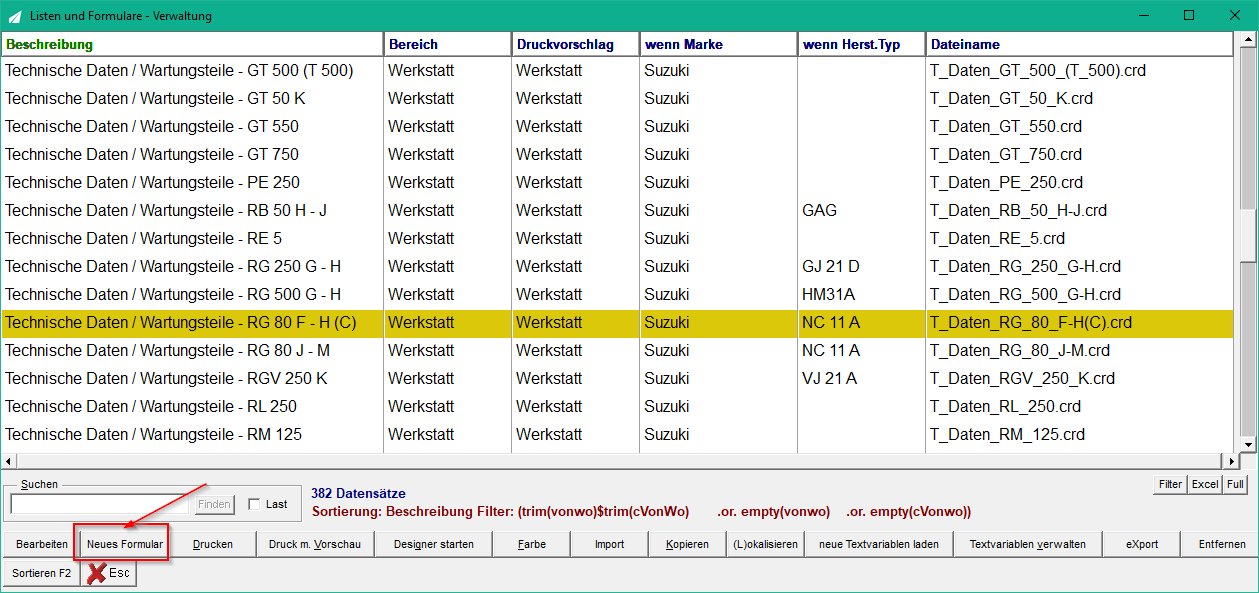The image size is (1259, 593).
Task: Select row Technische Daten GT 750
Action: point(617,154)
